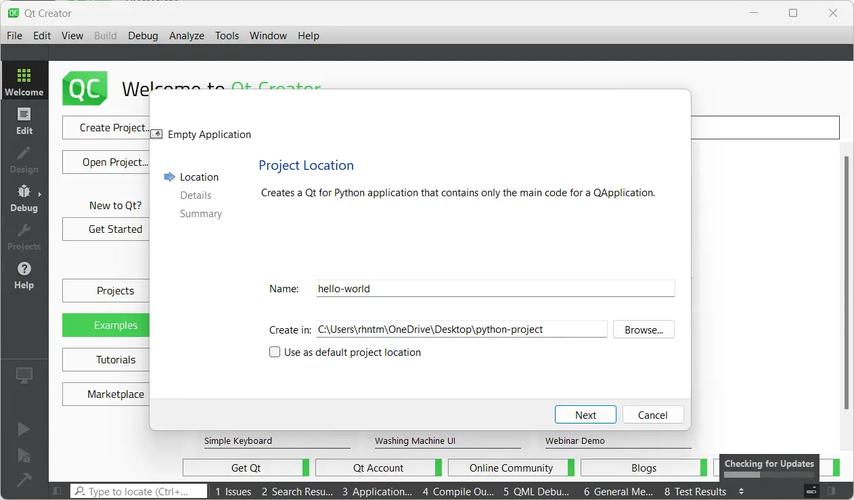Click Next in project wizard
This screenshot has height=500, width=854.
coord(585,415)
